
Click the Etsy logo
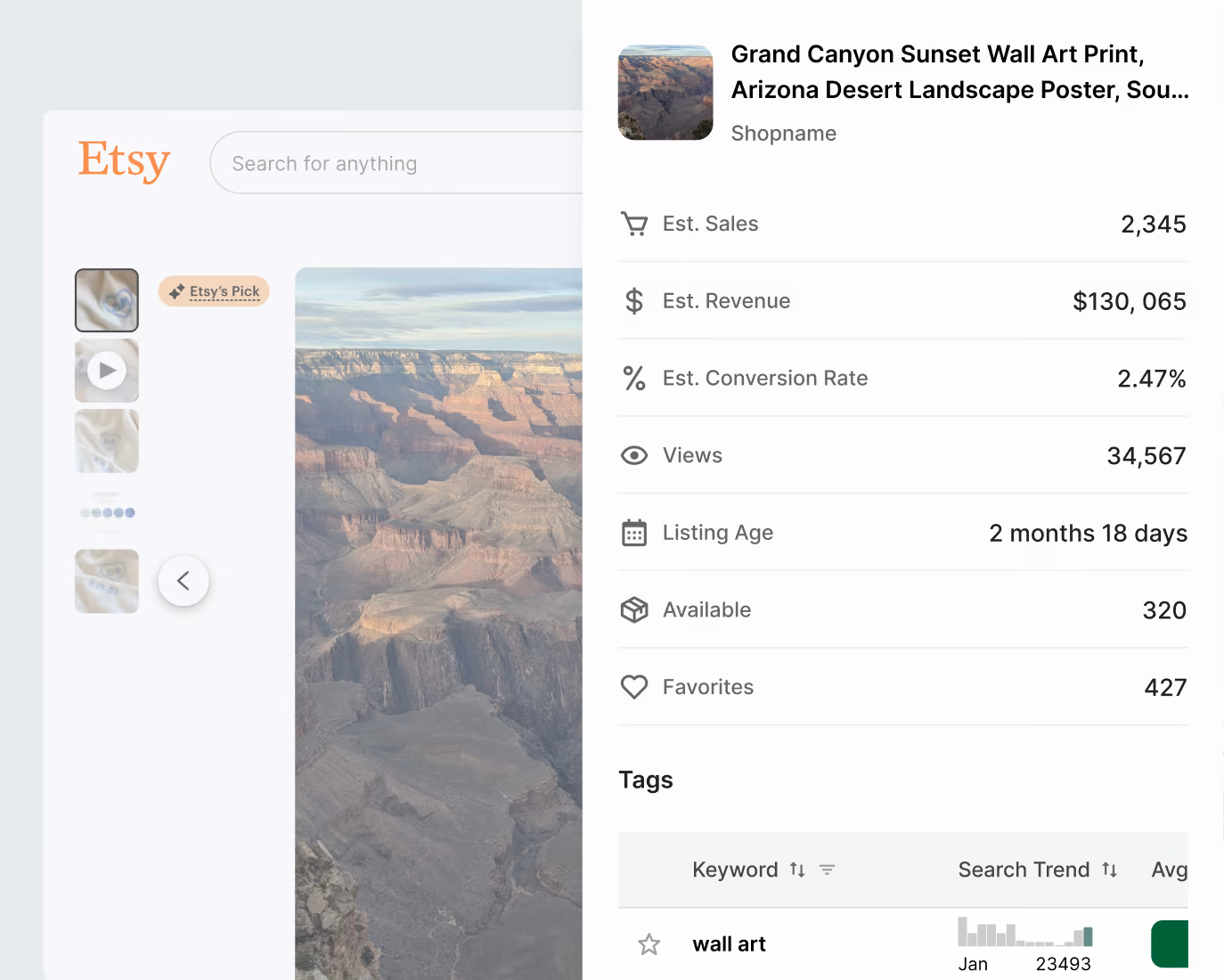tap(124, 160)
